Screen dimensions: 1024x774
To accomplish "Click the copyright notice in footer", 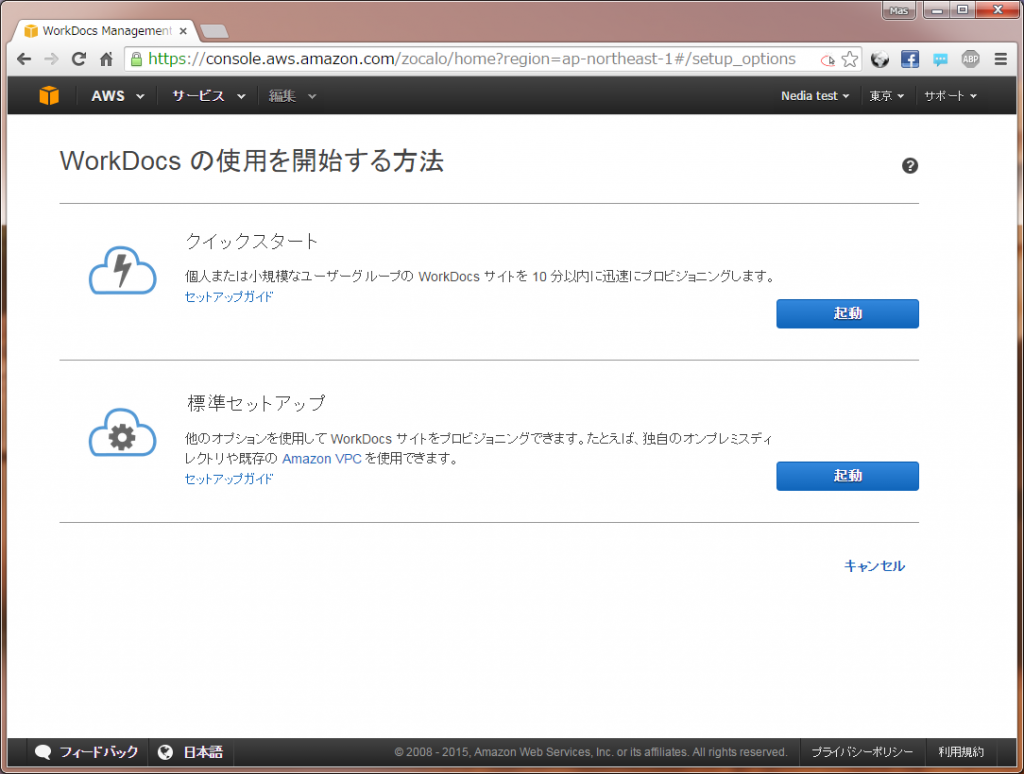I will click(590, 752).
